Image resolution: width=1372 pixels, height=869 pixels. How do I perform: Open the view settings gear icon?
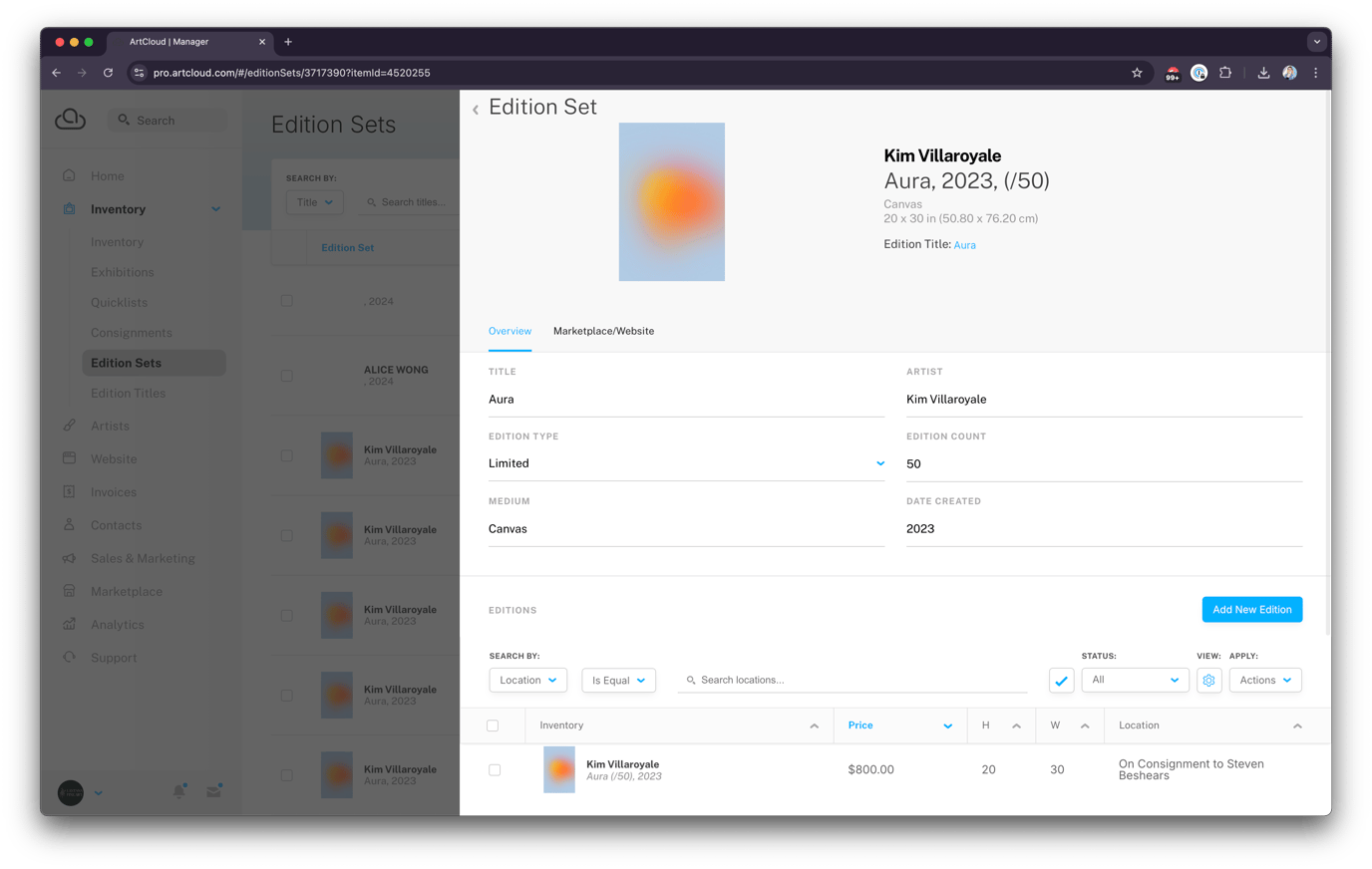click(1208, 681)
